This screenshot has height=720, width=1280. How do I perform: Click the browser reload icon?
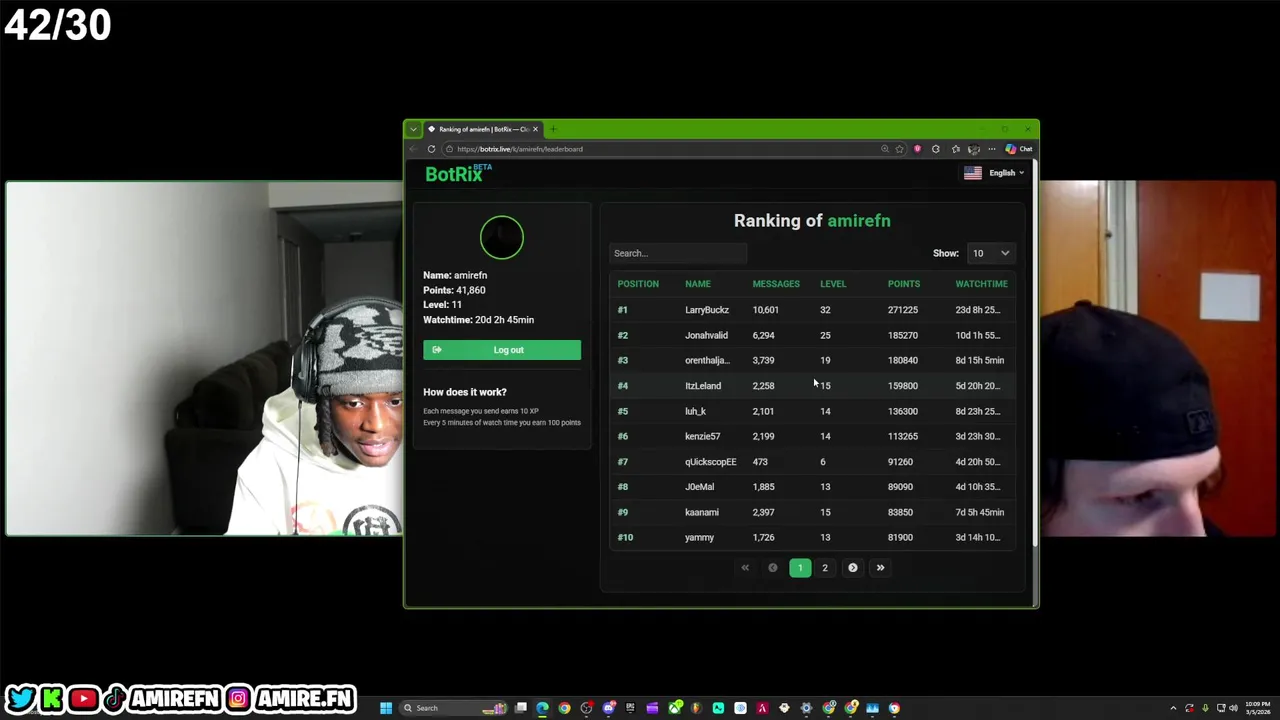coord(431,149)
